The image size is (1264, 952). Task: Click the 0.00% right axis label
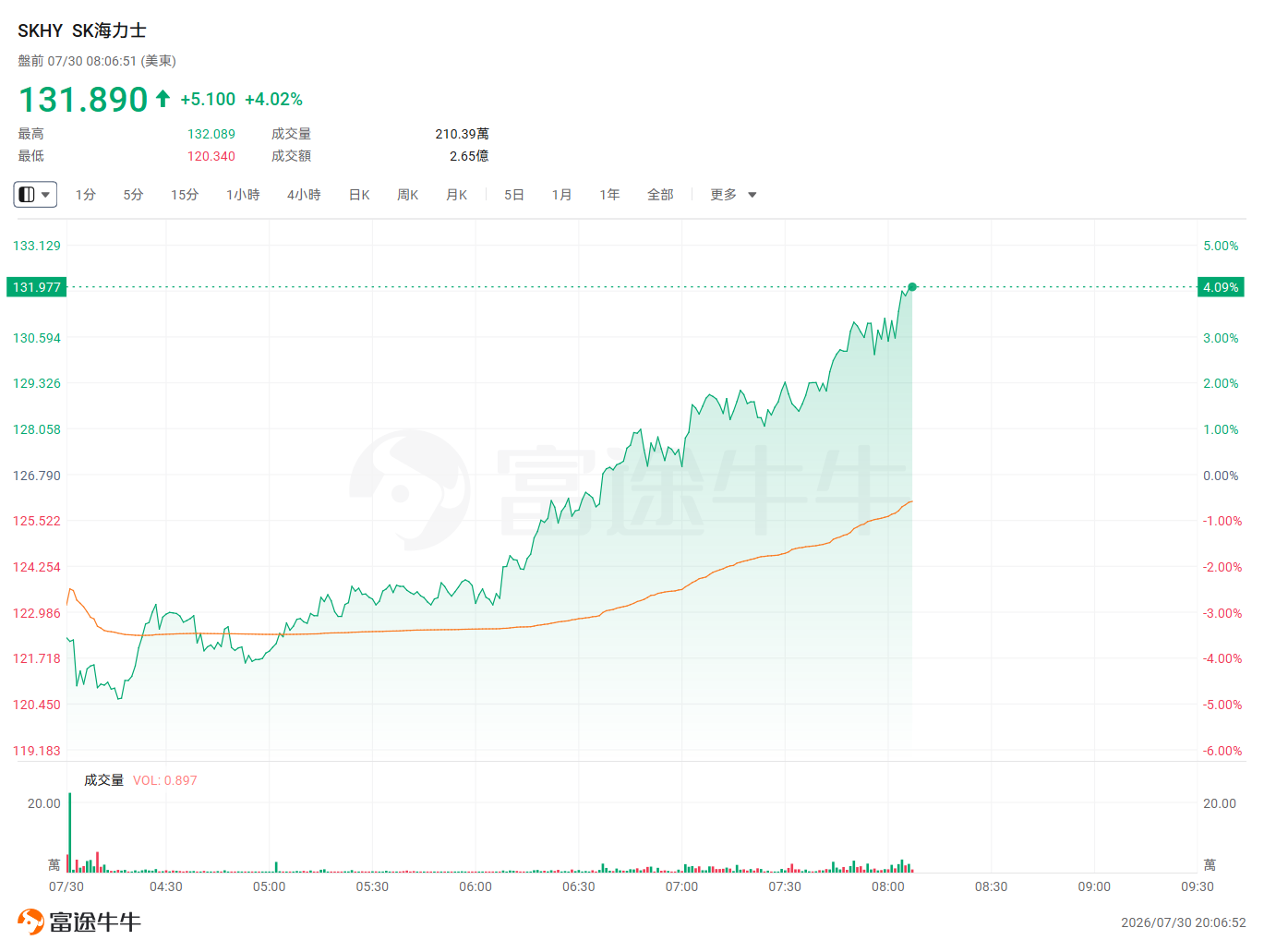click(1221, 476)
